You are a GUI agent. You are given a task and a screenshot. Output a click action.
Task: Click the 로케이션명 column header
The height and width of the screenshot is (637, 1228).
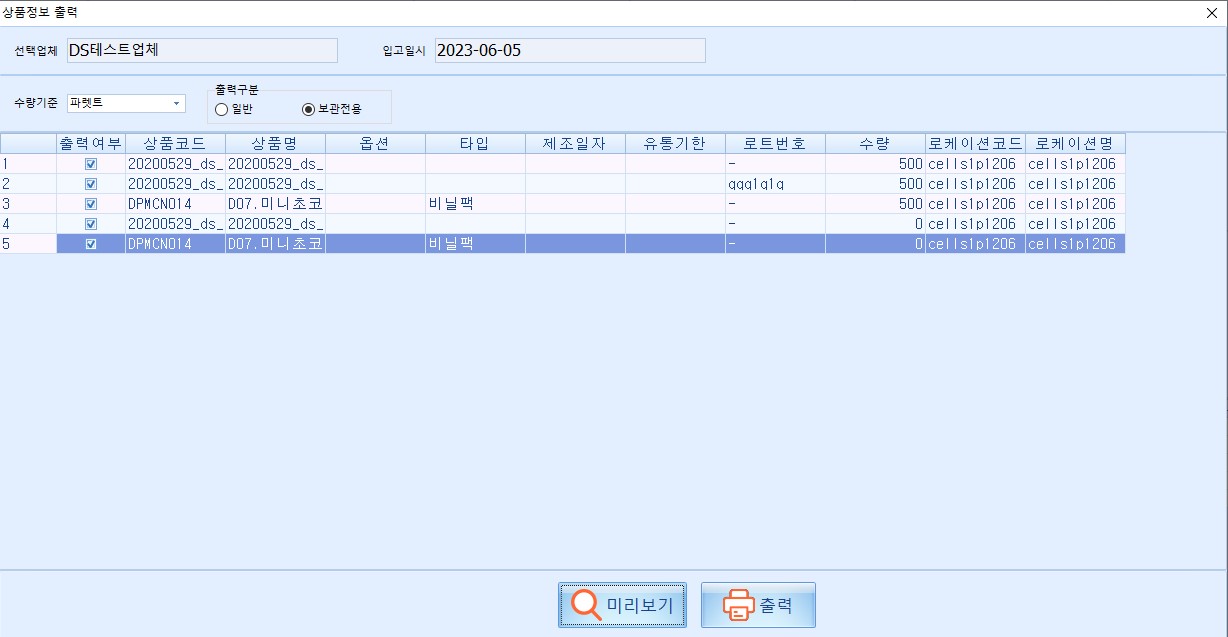tap(1075, 143)
